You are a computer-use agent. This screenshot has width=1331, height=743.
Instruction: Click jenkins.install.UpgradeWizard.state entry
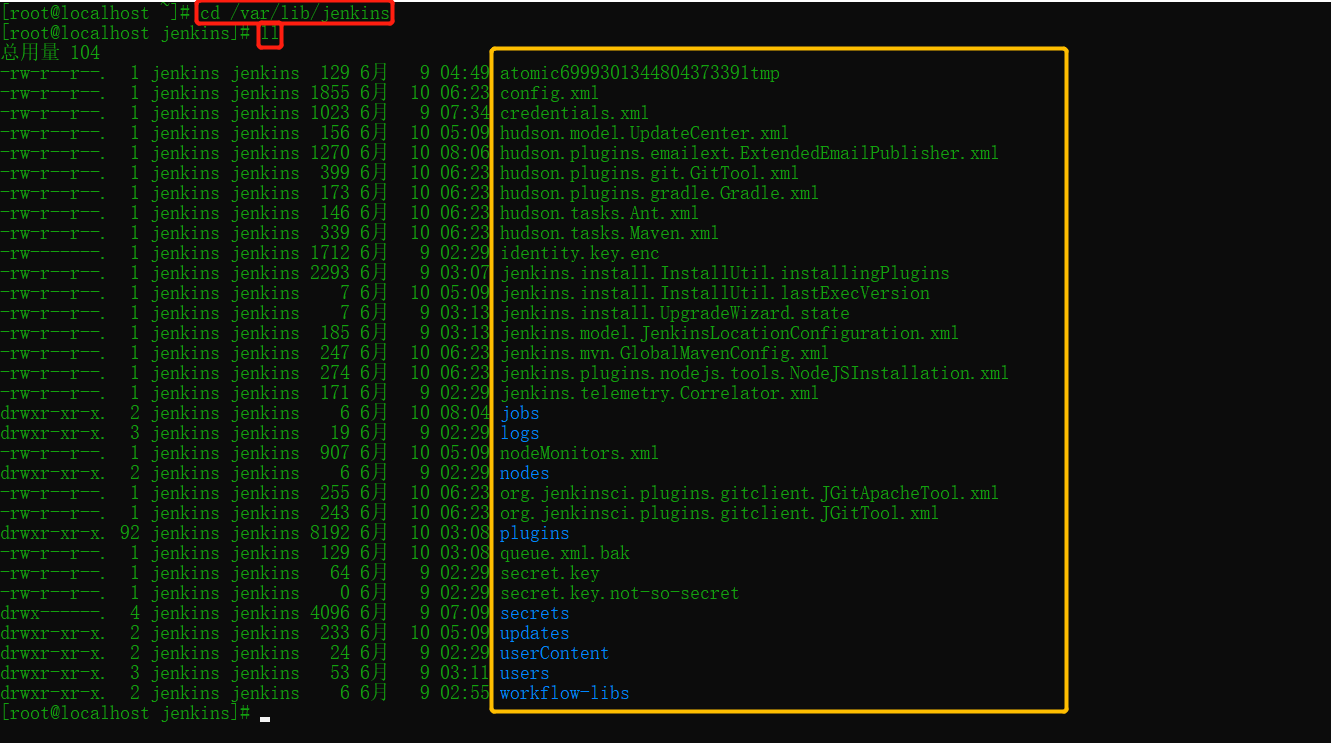pyautogui.click(x=675, y=313)
